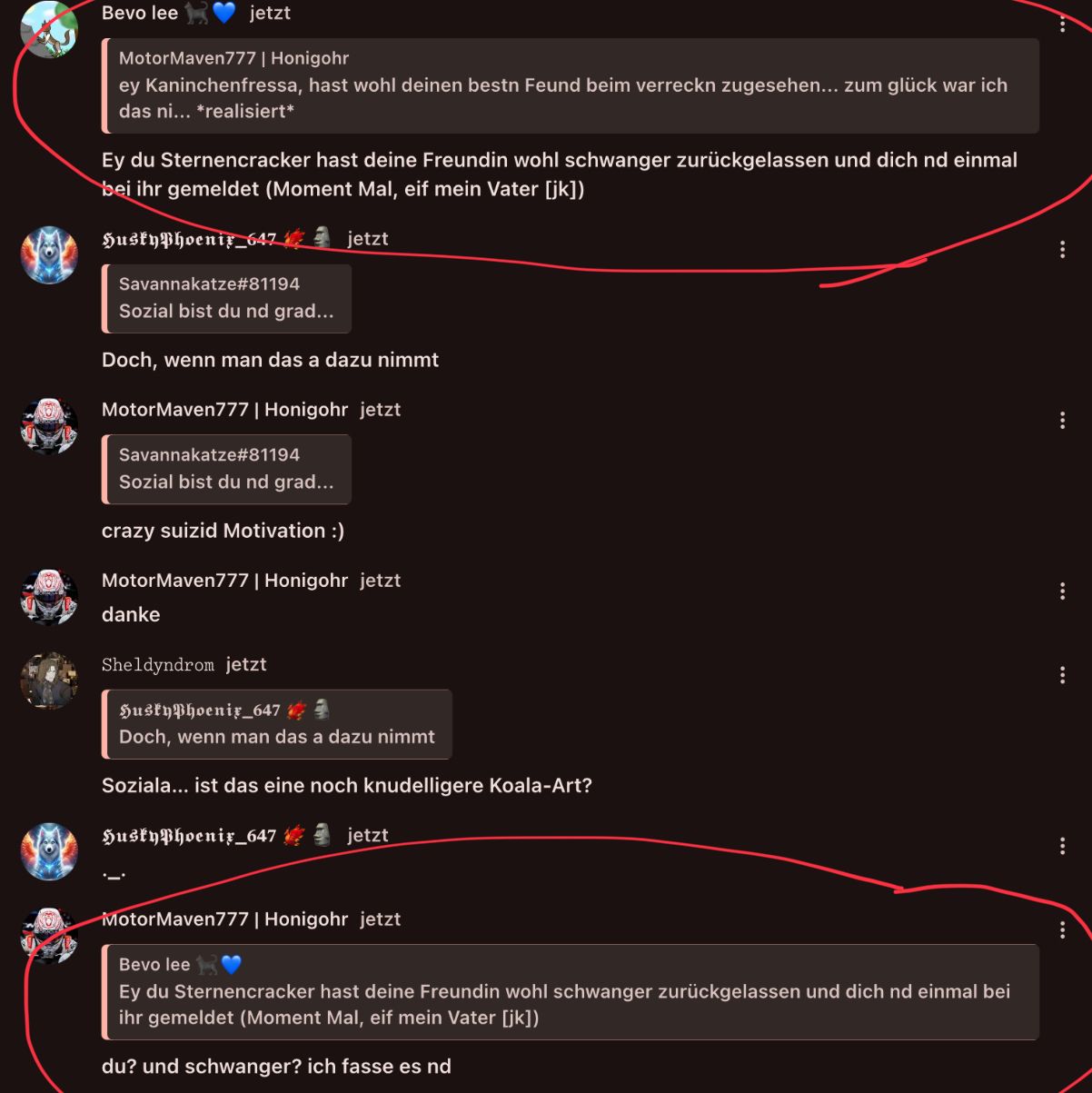This screenshot has width=1092, height=1093.
Task: Open three-dot menu on "crazy suizid Motivation" message
Action: click(1062, 420)
